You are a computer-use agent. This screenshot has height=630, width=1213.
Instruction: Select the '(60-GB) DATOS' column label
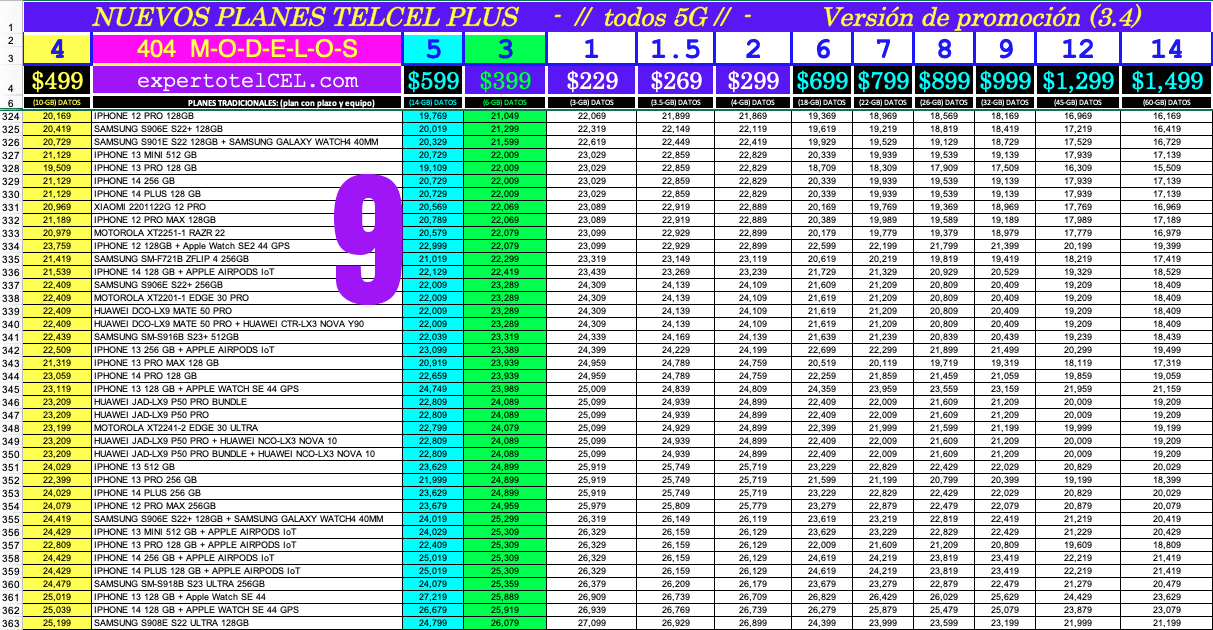click(x=1166, y=103)
